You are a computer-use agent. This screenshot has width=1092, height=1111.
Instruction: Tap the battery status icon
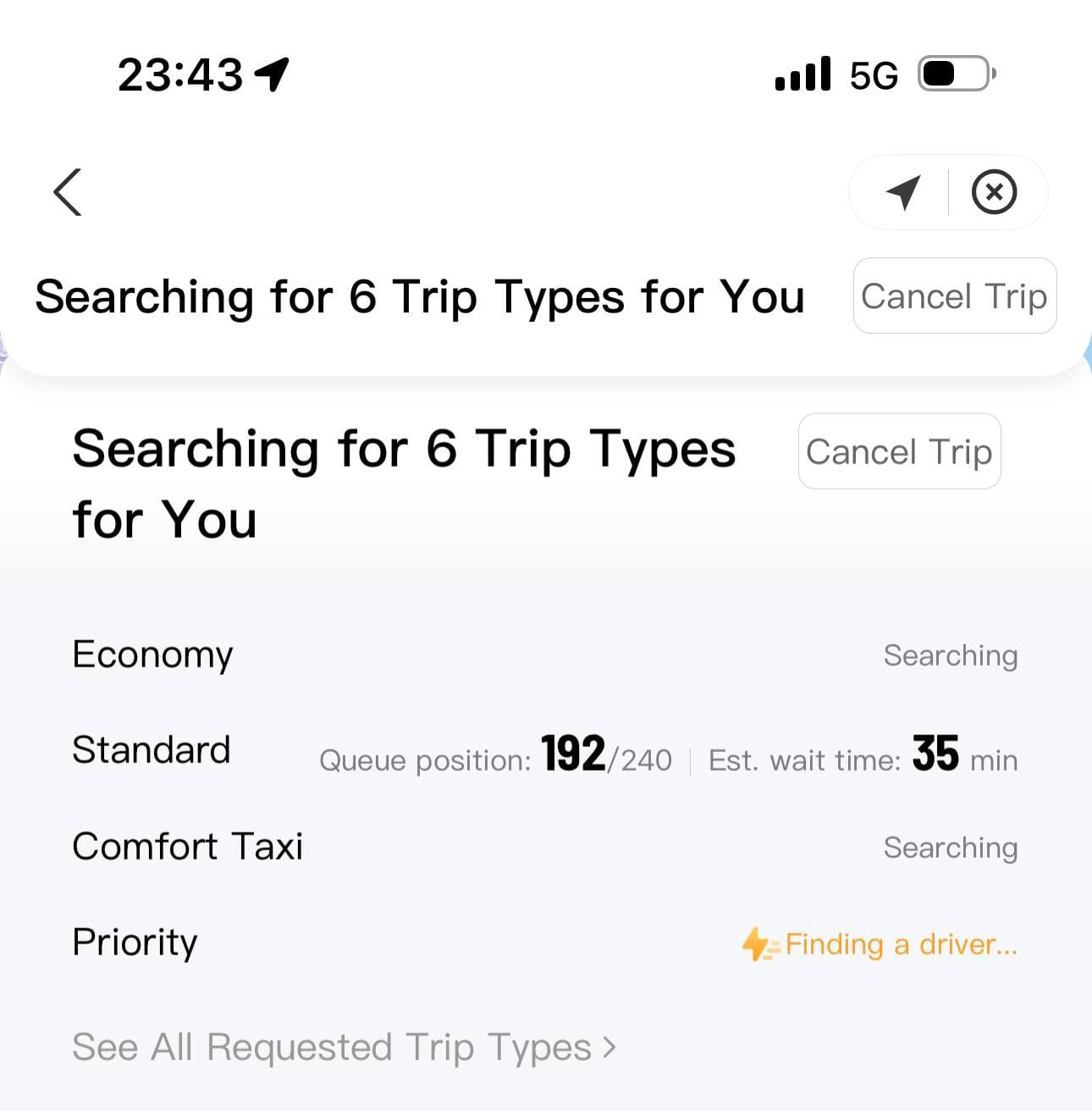[957, 75]
